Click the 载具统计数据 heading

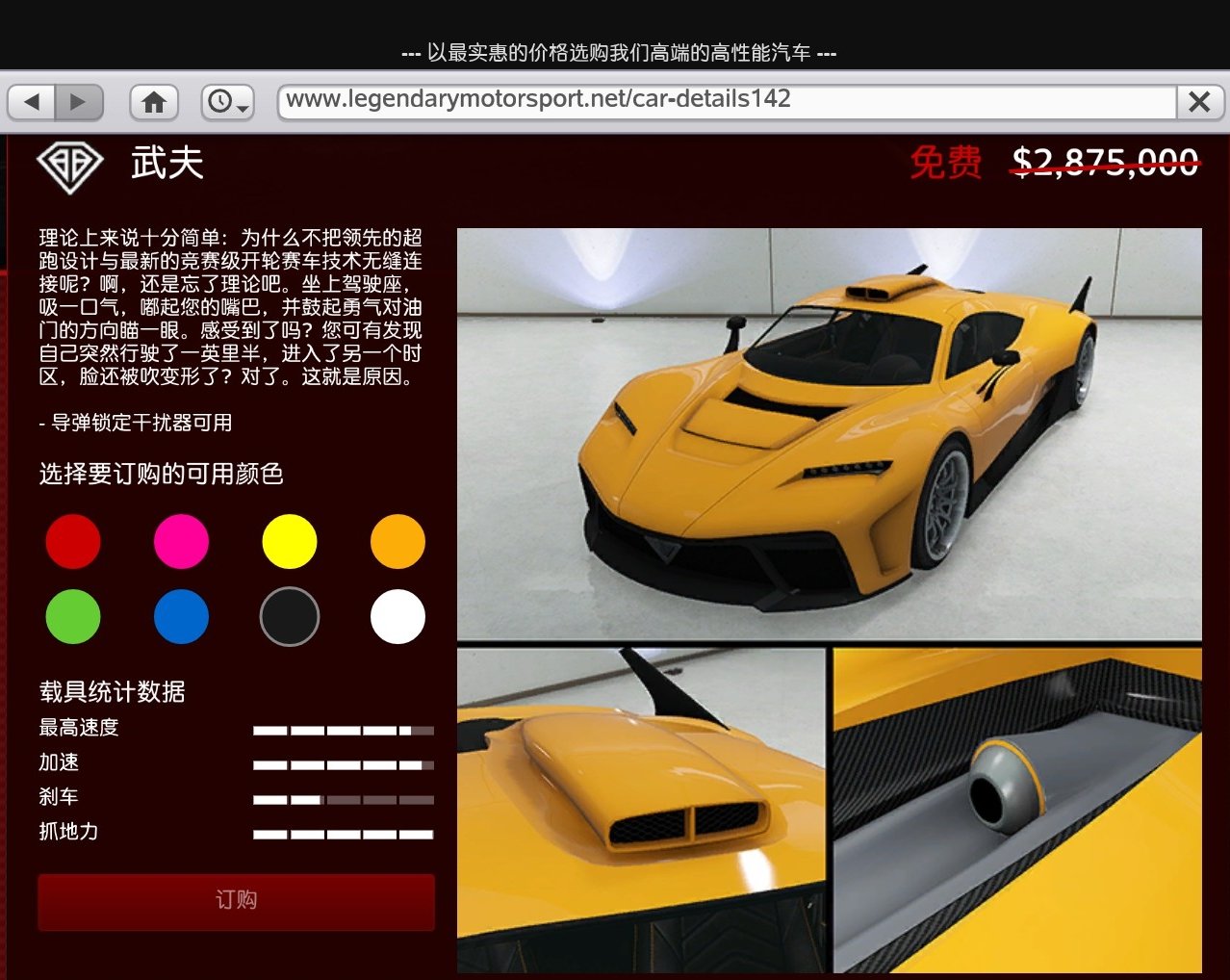pyautogui.click(x=112, y=691)
